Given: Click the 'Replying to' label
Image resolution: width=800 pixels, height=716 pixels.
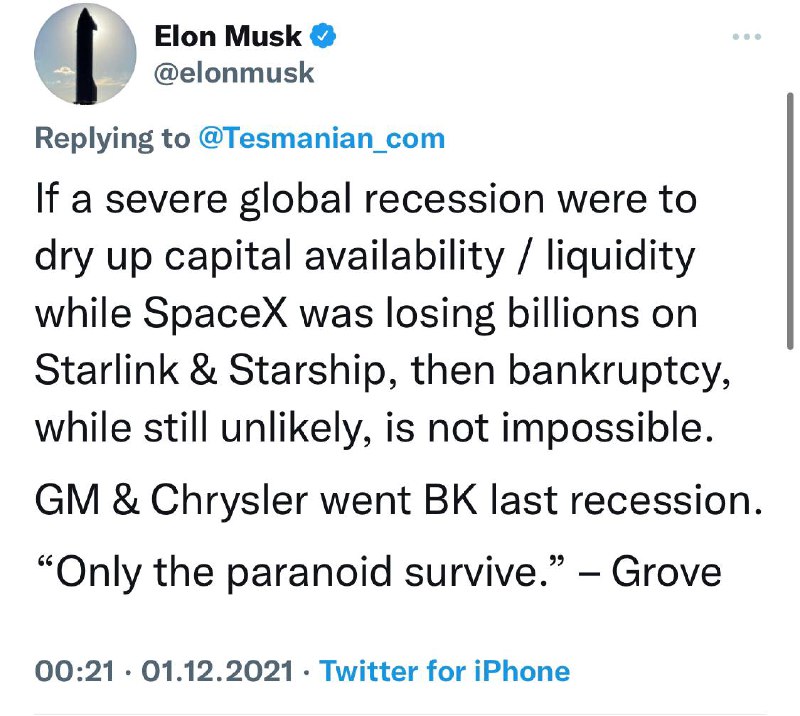Looking at the screenshot, I should tap(112, 139).
